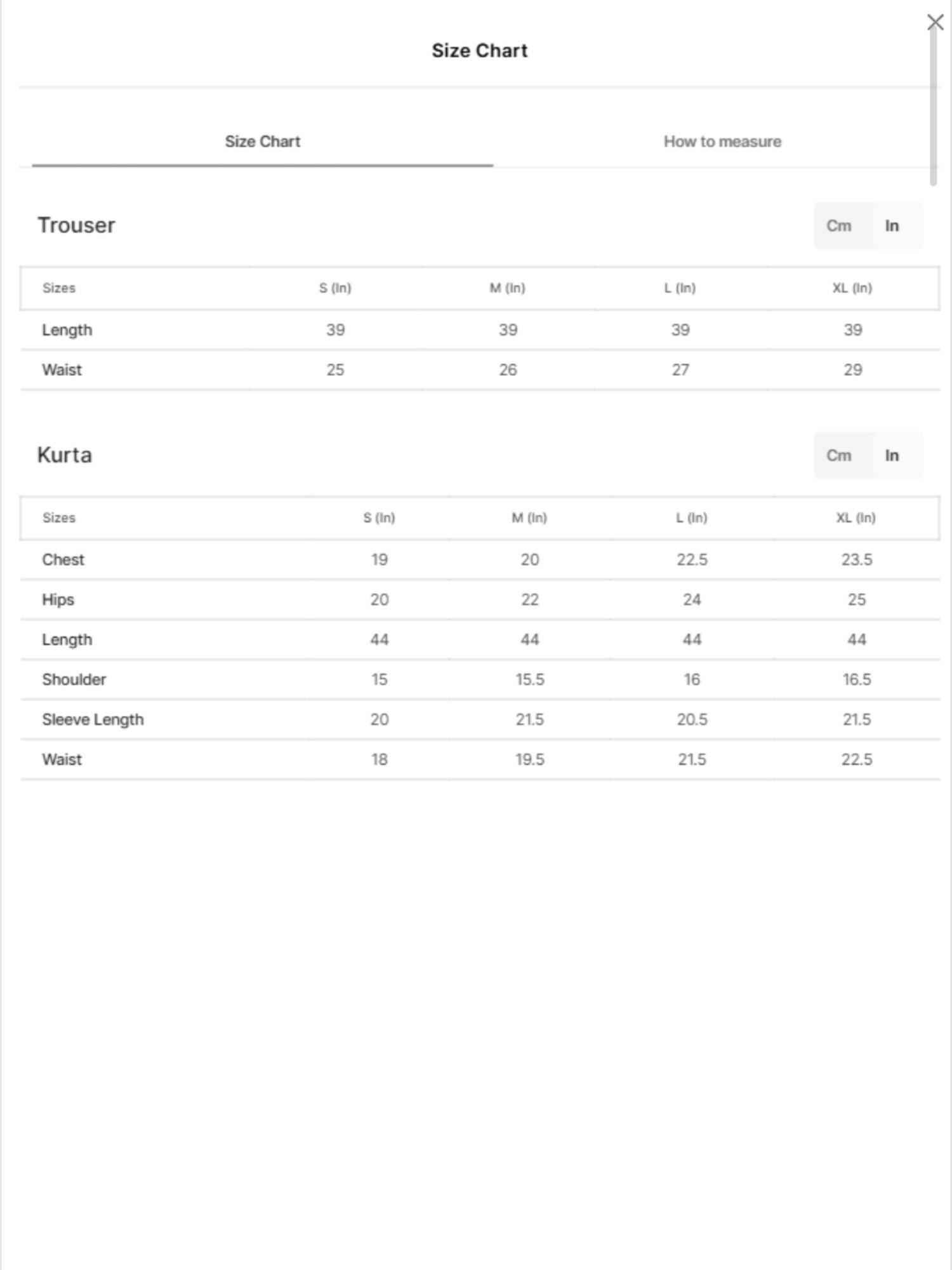Close the Size Chart dialog
This screenshot has height=1270, width=952.
pos(935,22)
